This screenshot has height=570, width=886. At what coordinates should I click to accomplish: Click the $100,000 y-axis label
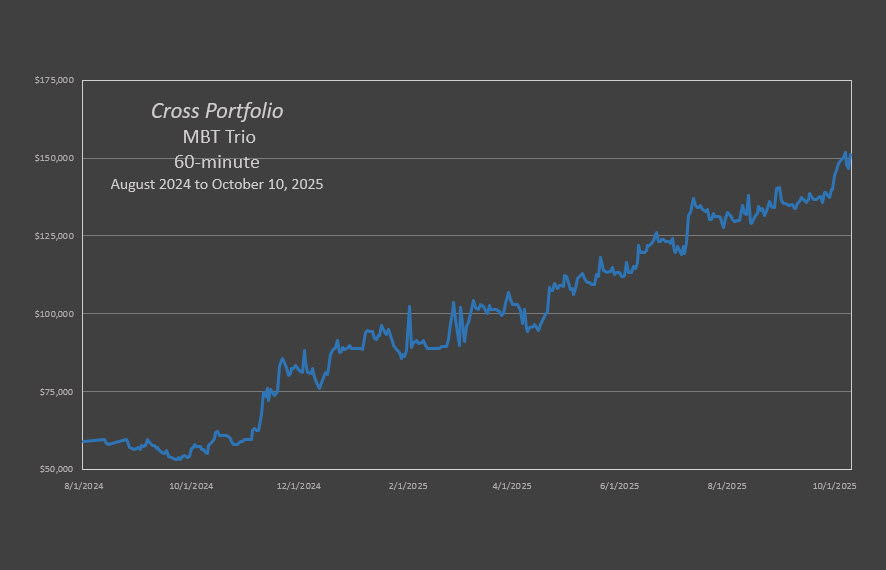tap(55, 314)
